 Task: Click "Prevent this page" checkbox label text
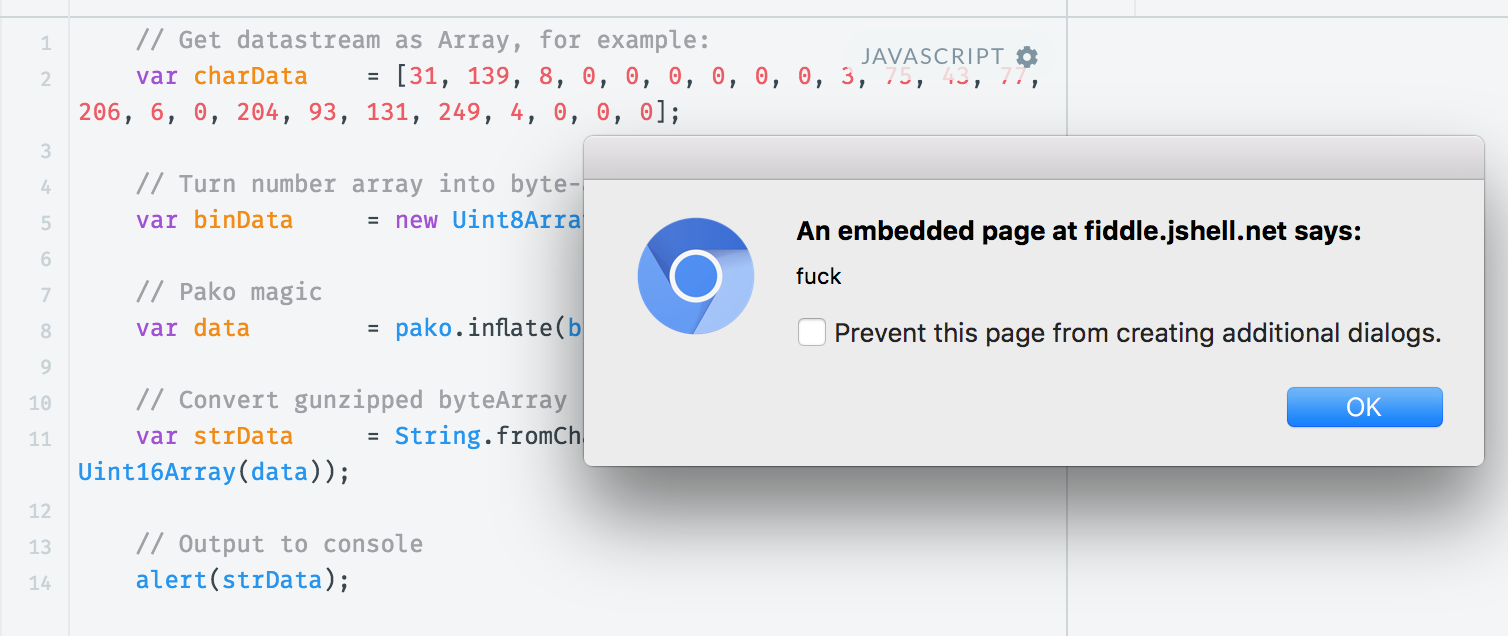coord(1138,333)
